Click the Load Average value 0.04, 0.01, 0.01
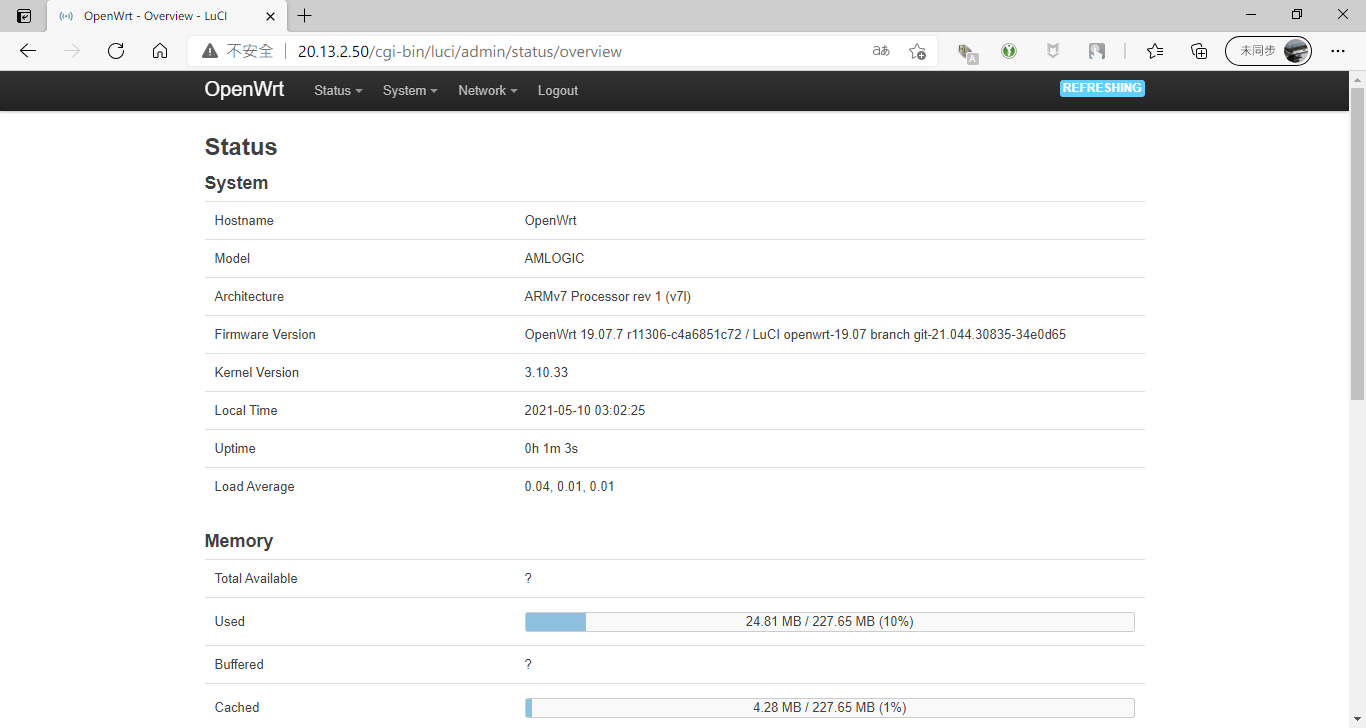This screenshot has width=1366, height=728. (x=569, y=487)
